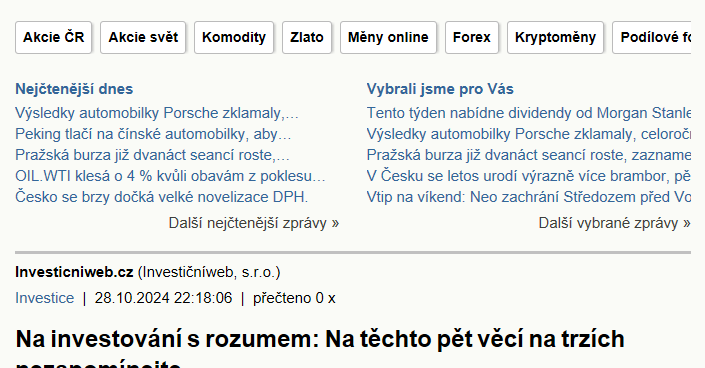
Task: Open the Kryptoměny section
Action: [x=555, y=37]
